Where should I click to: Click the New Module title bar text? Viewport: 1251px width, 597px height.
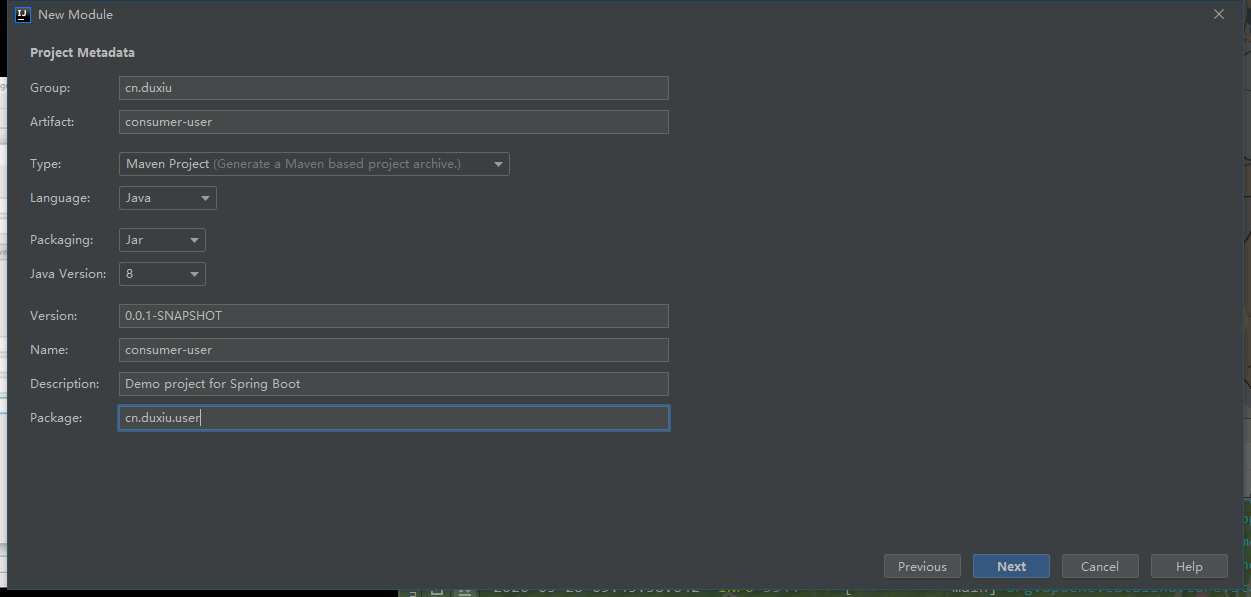point(75,15)
